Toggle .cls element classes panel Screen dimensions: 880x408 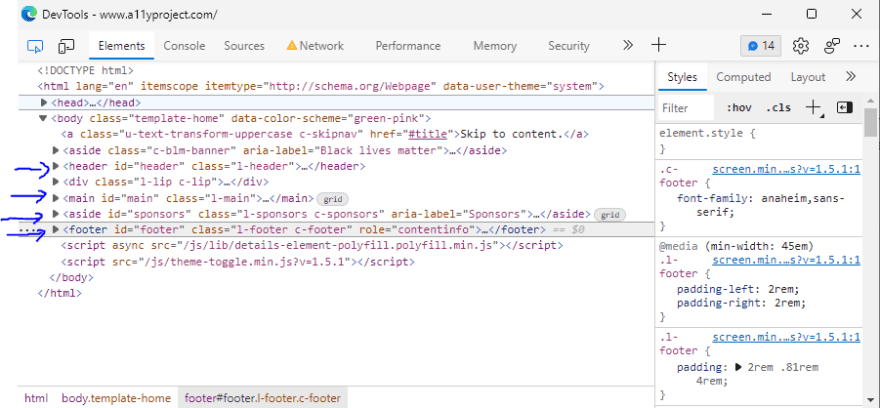pos(778,108)
